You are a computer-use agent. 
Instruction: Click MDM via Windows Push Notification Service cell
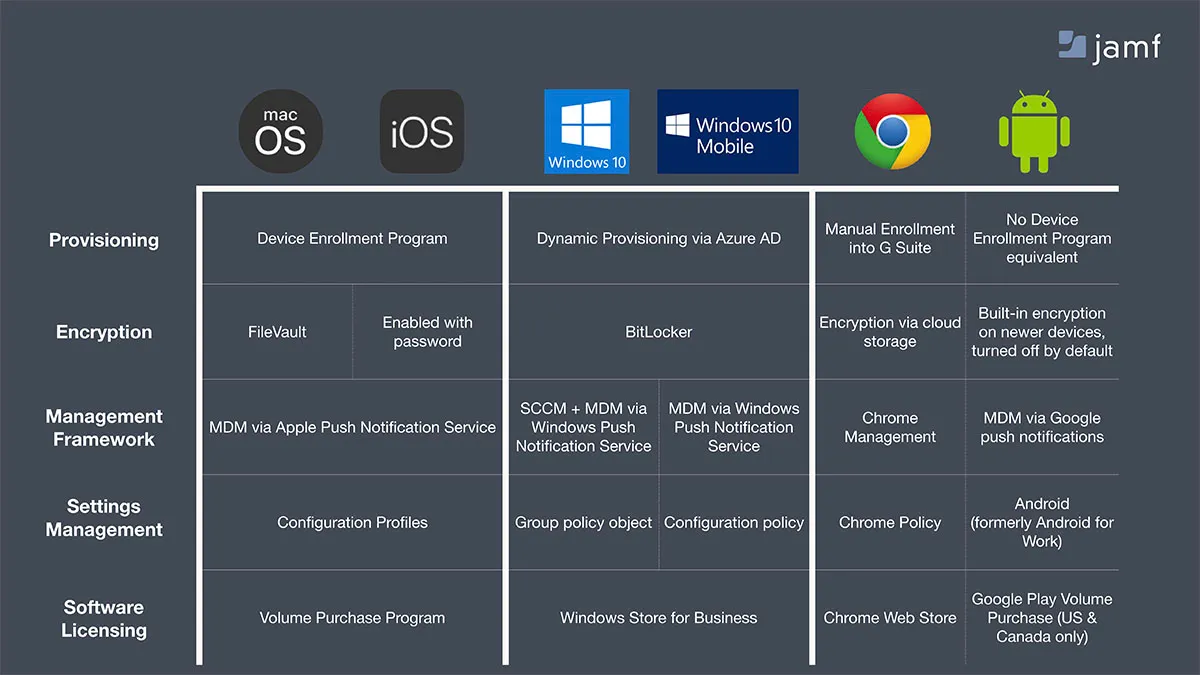tap(734, 427)
